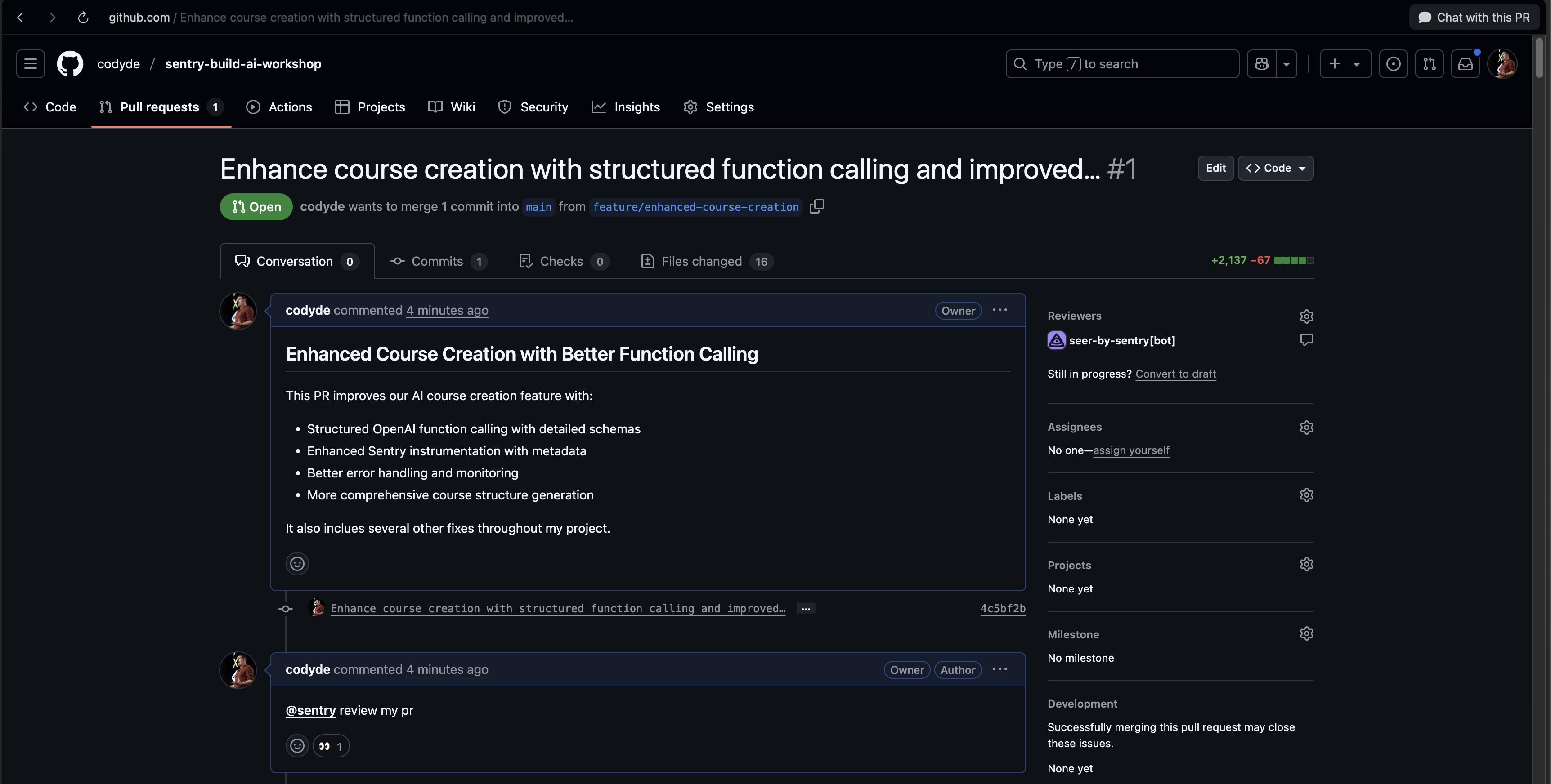This screenshot has height=784, width=1551.
Task: Select the Files changed tab
Action: [x=707, y=261]
